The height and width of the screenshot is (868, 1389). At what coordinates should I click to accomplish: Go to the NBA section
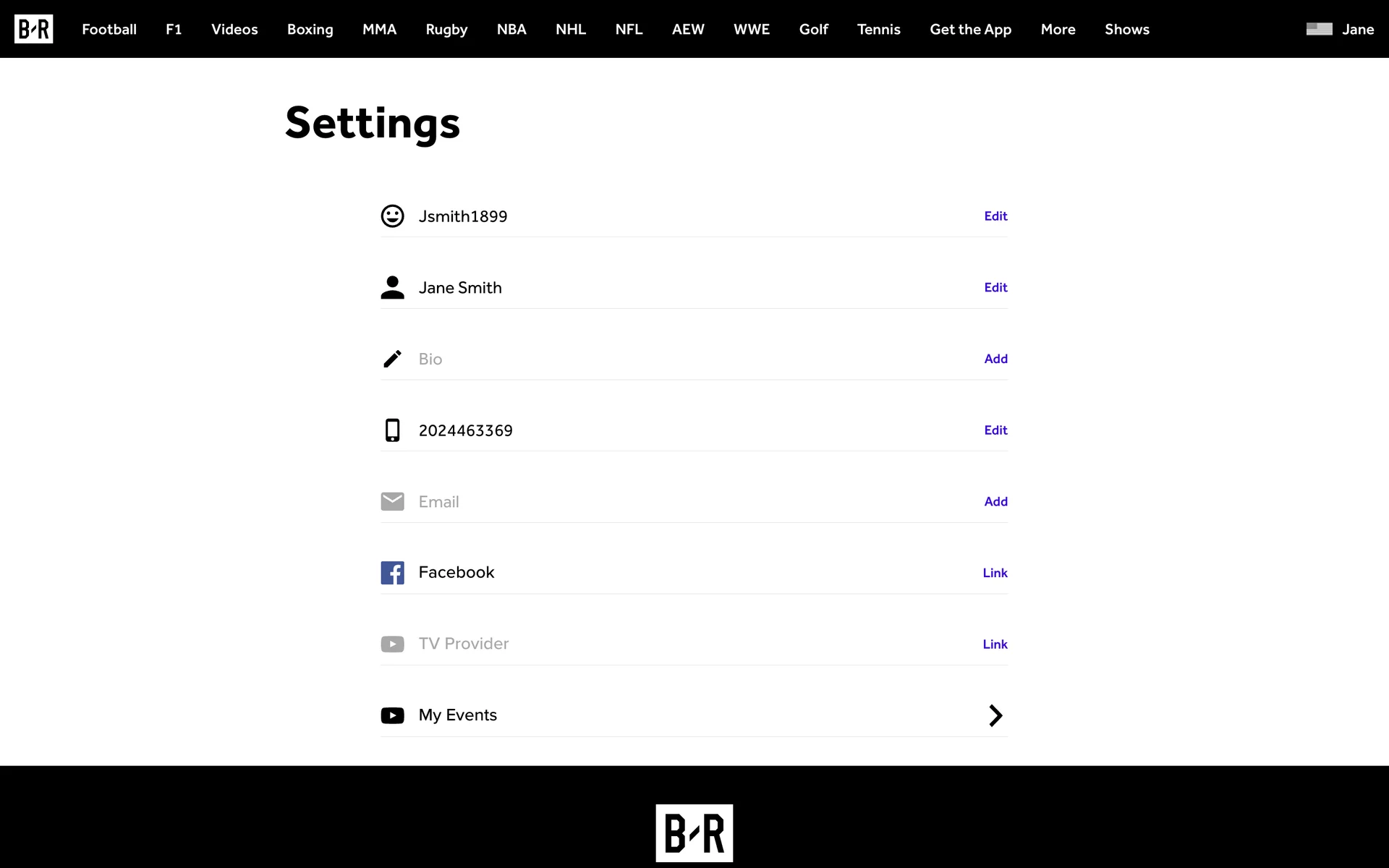click(x=511, y=30)
